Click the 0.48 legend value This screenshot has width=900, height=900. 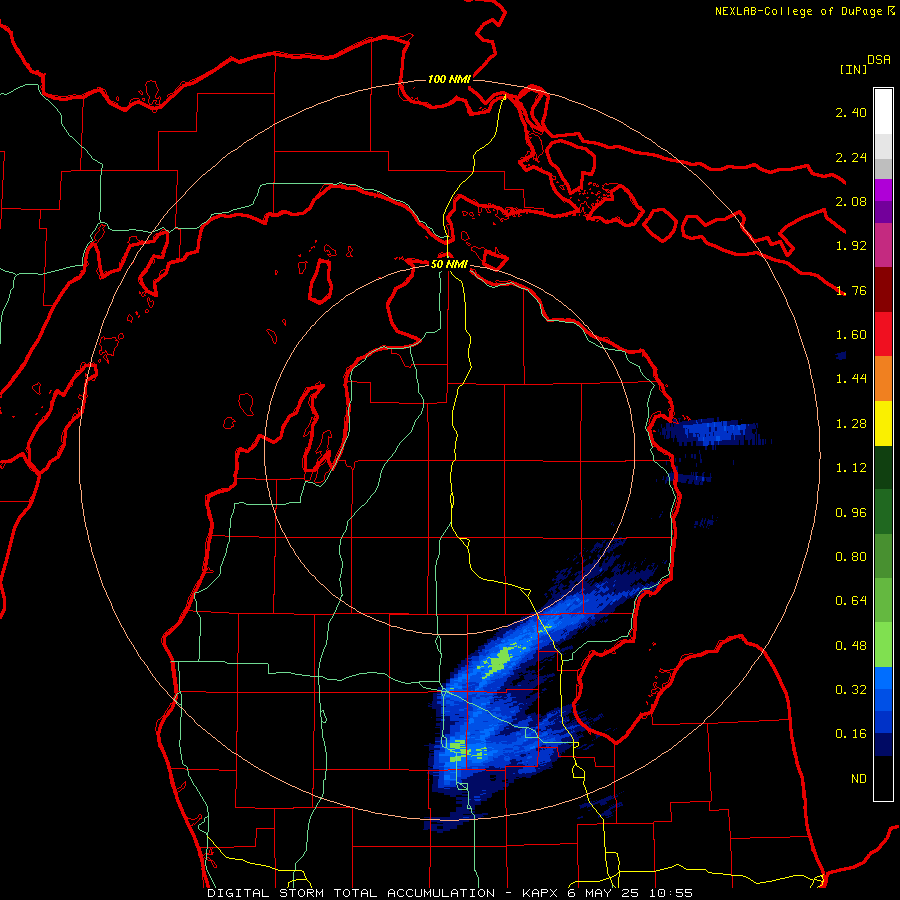(x=851, y=646)
